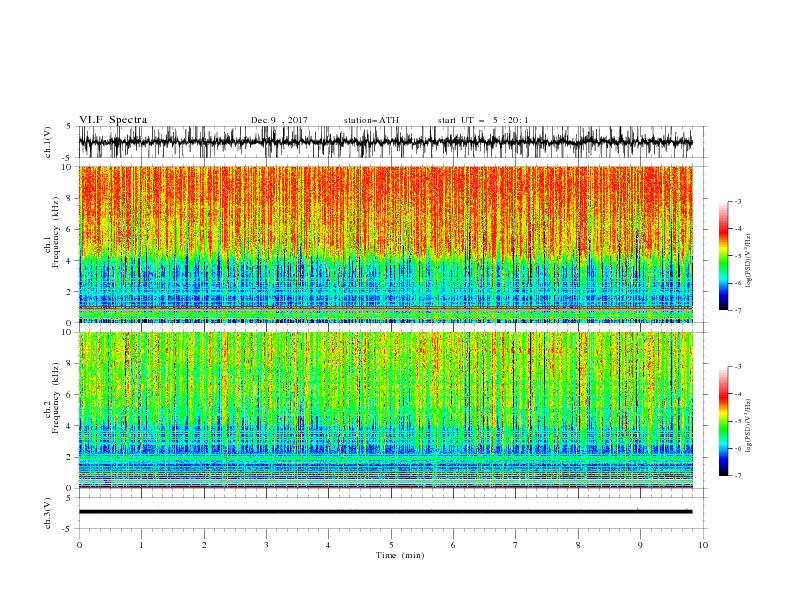Click the time axis tick label '3'
792x612 pixels.
tap(266, 545)
